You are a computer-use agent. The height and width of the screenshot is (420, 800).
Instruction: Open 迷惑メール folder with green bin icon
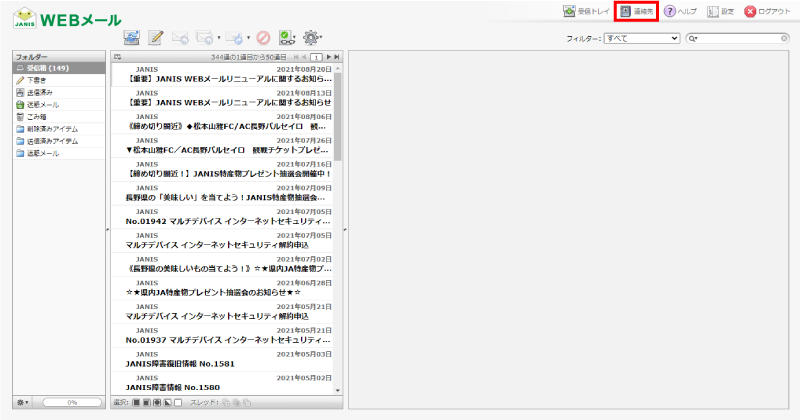coord(59,105)
